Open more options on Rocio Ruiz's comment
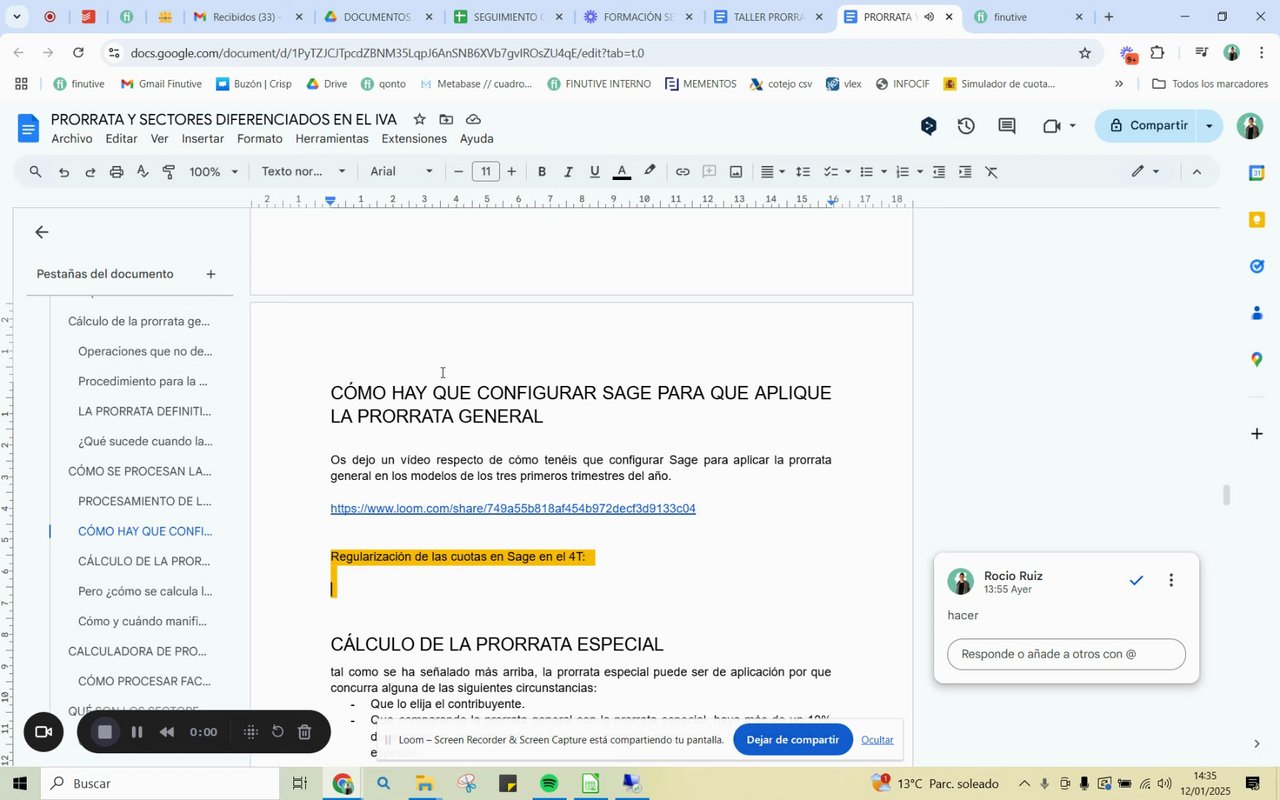The image size is (1280, 800). point(1171,580)
